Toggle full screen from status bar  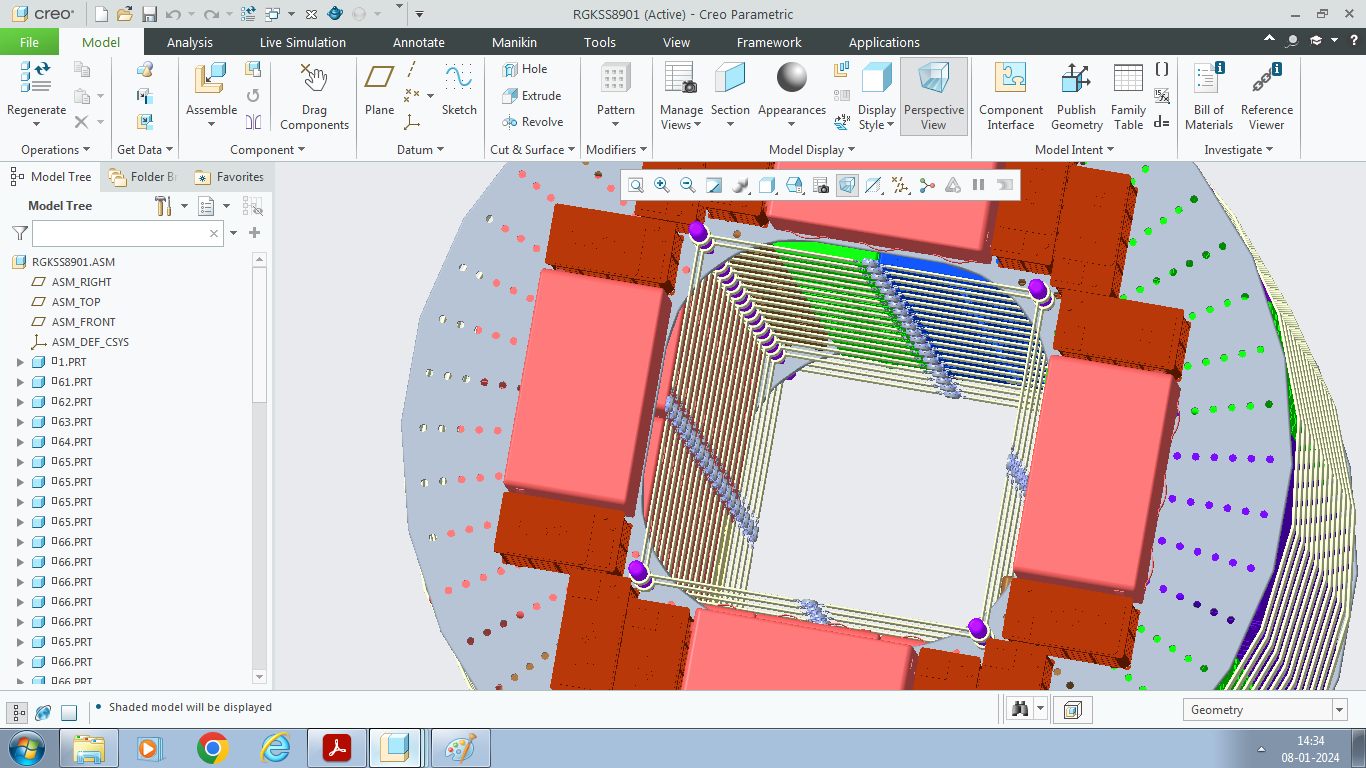pos(69,713)
